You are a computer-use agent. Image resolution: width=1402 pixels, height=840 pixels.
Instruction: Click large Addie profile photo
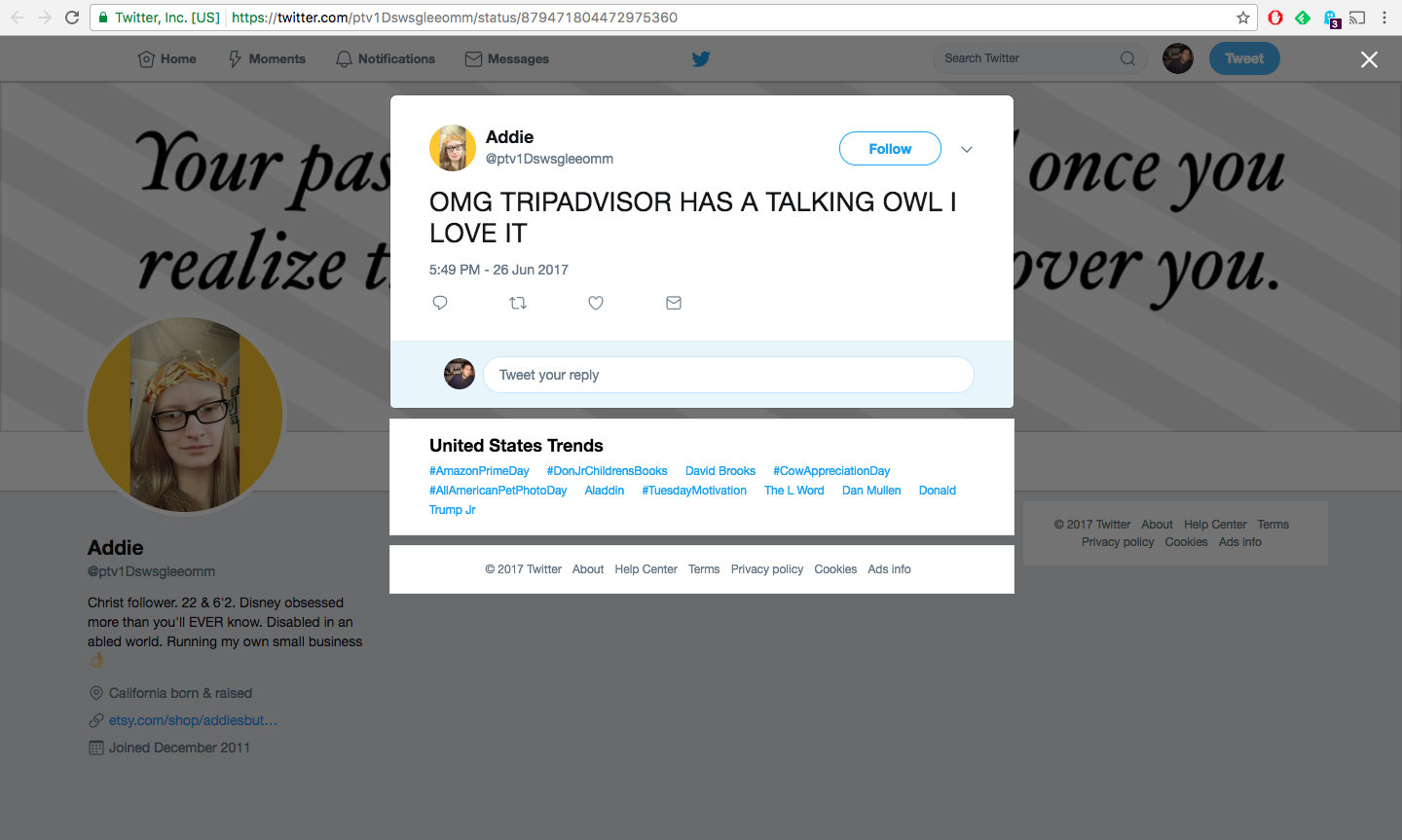[x=185, y=415]
